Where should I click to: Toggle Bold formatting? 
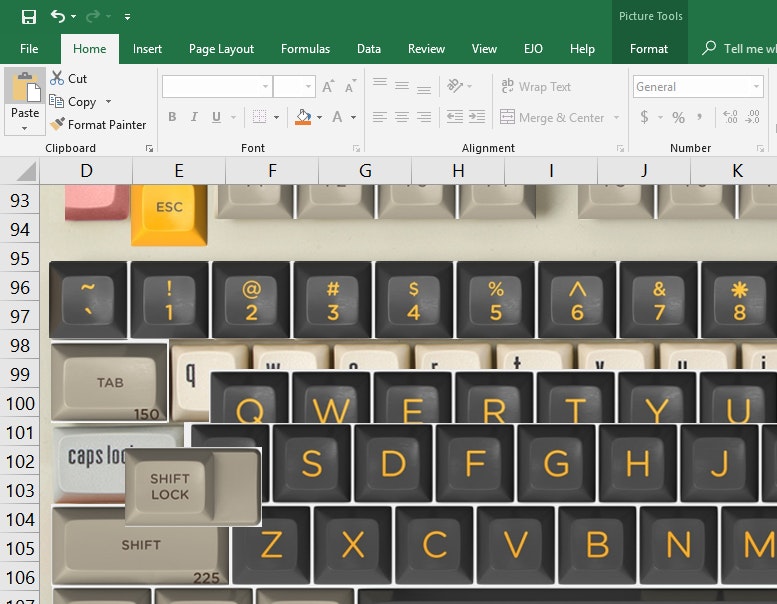pos(172,118)
